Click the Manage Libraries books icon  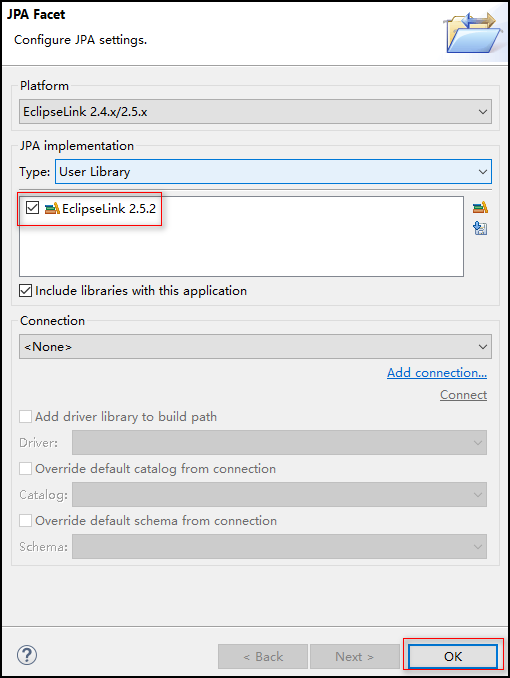[x=480, y=208]
